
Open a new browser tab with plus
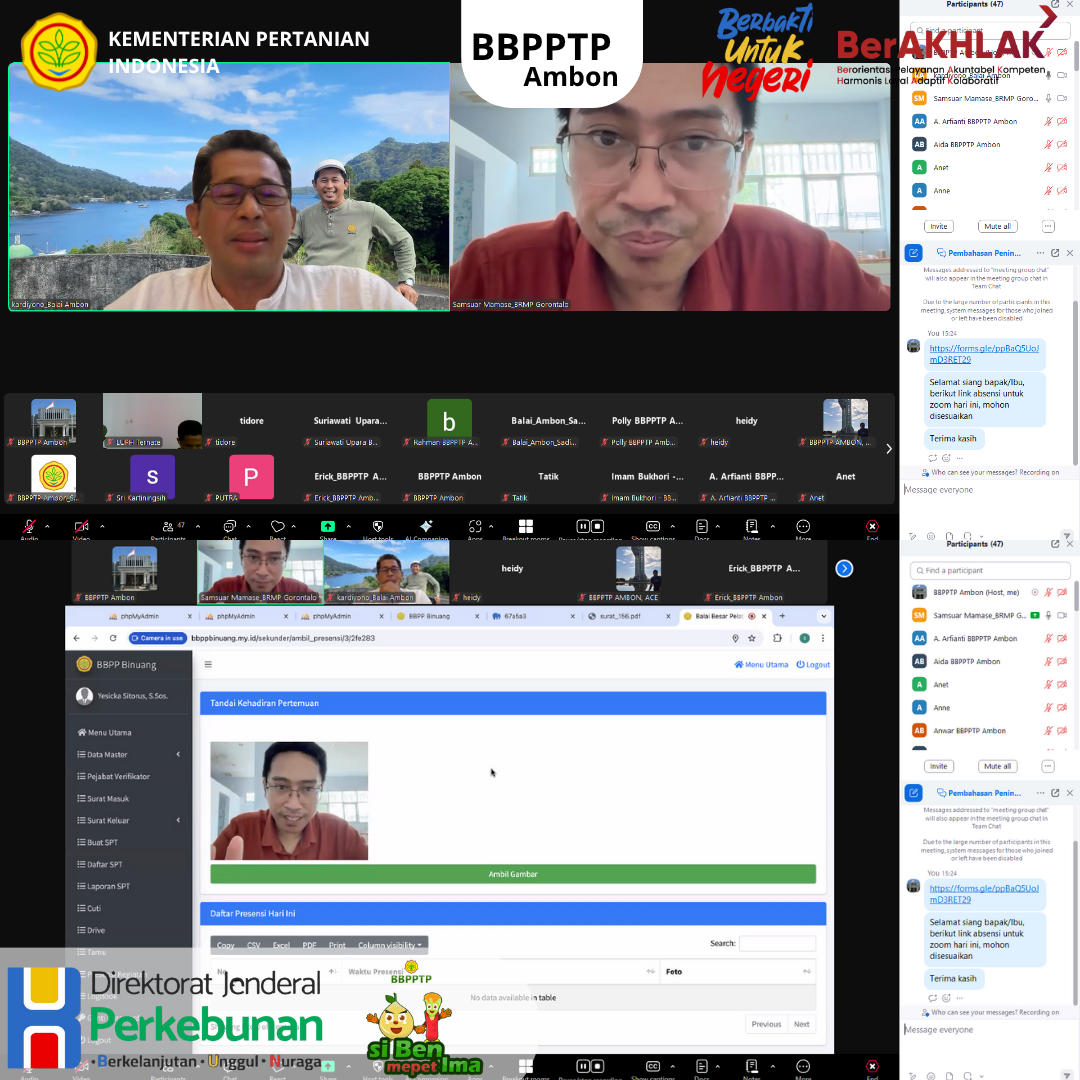click(782, 616)
